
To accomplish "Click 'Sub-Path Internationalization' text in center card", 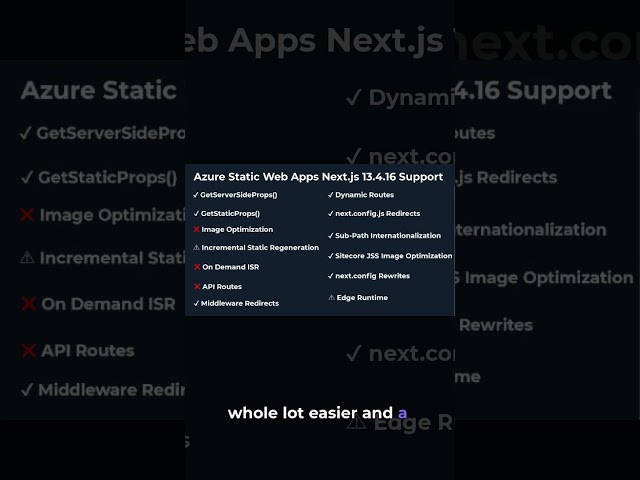I will pos(388,236).
